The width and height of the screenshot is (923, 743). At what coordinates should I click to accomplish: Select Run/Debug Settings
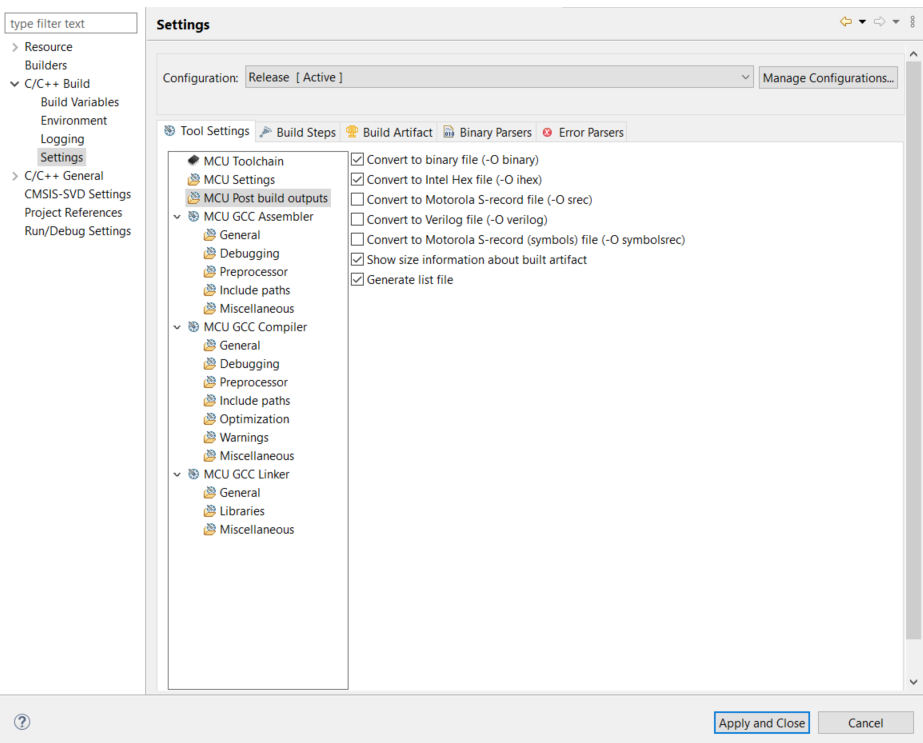[78, 231]
